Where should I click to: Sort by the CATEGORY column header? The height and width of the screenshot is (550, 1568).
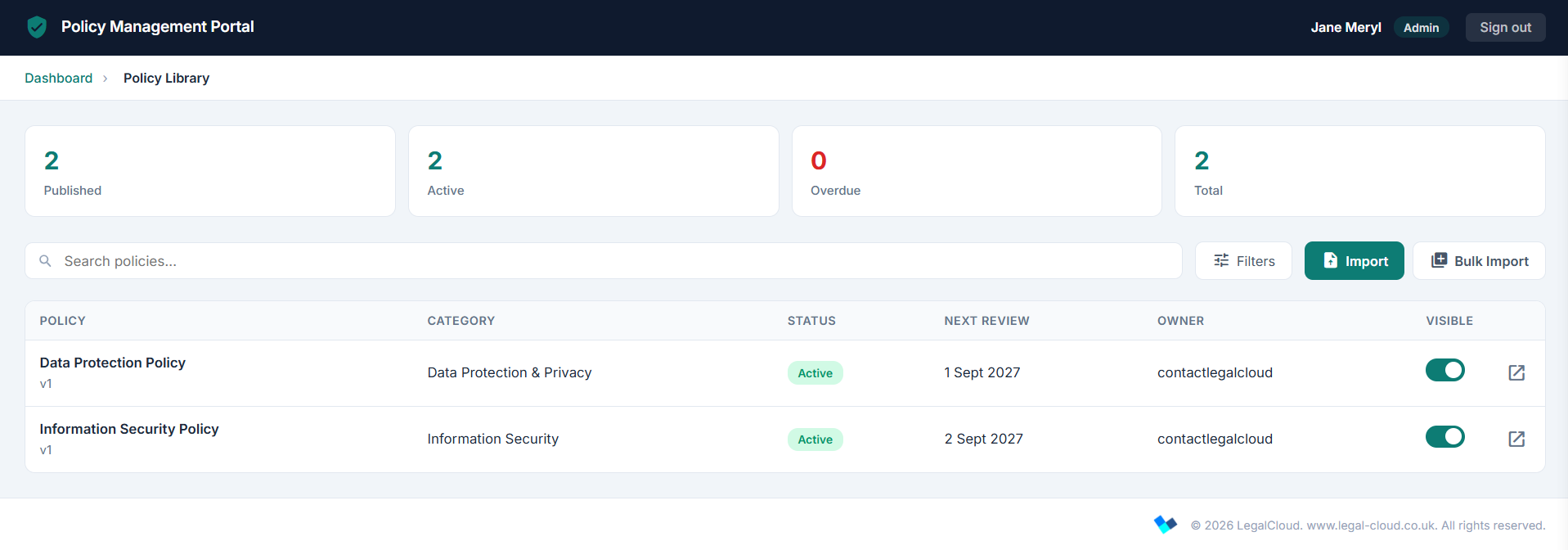tap(461, 321)
